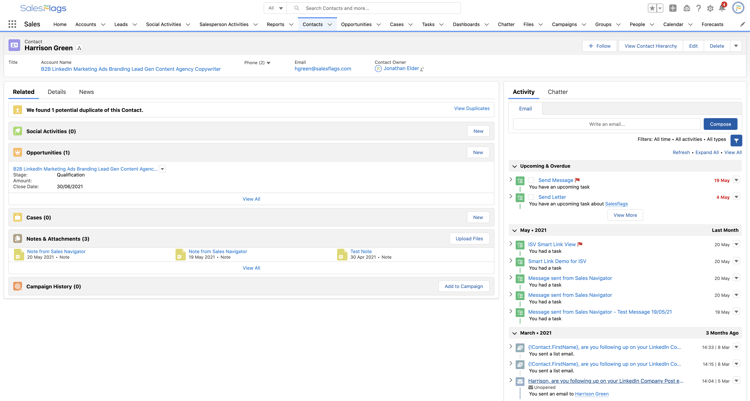Click View More in Upcoming & Overdue
The width and height of the screenshot is (750, 401).
click(625, 215)
